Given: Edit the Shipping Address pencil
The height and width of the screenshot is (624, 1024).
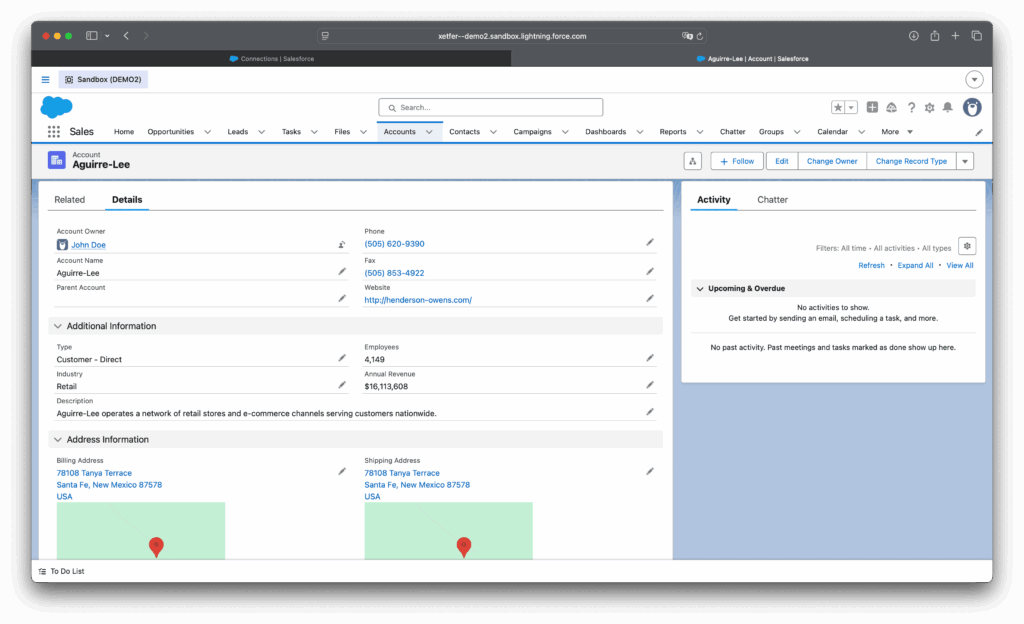Looking at the screenshot, I should click(650, 471).
